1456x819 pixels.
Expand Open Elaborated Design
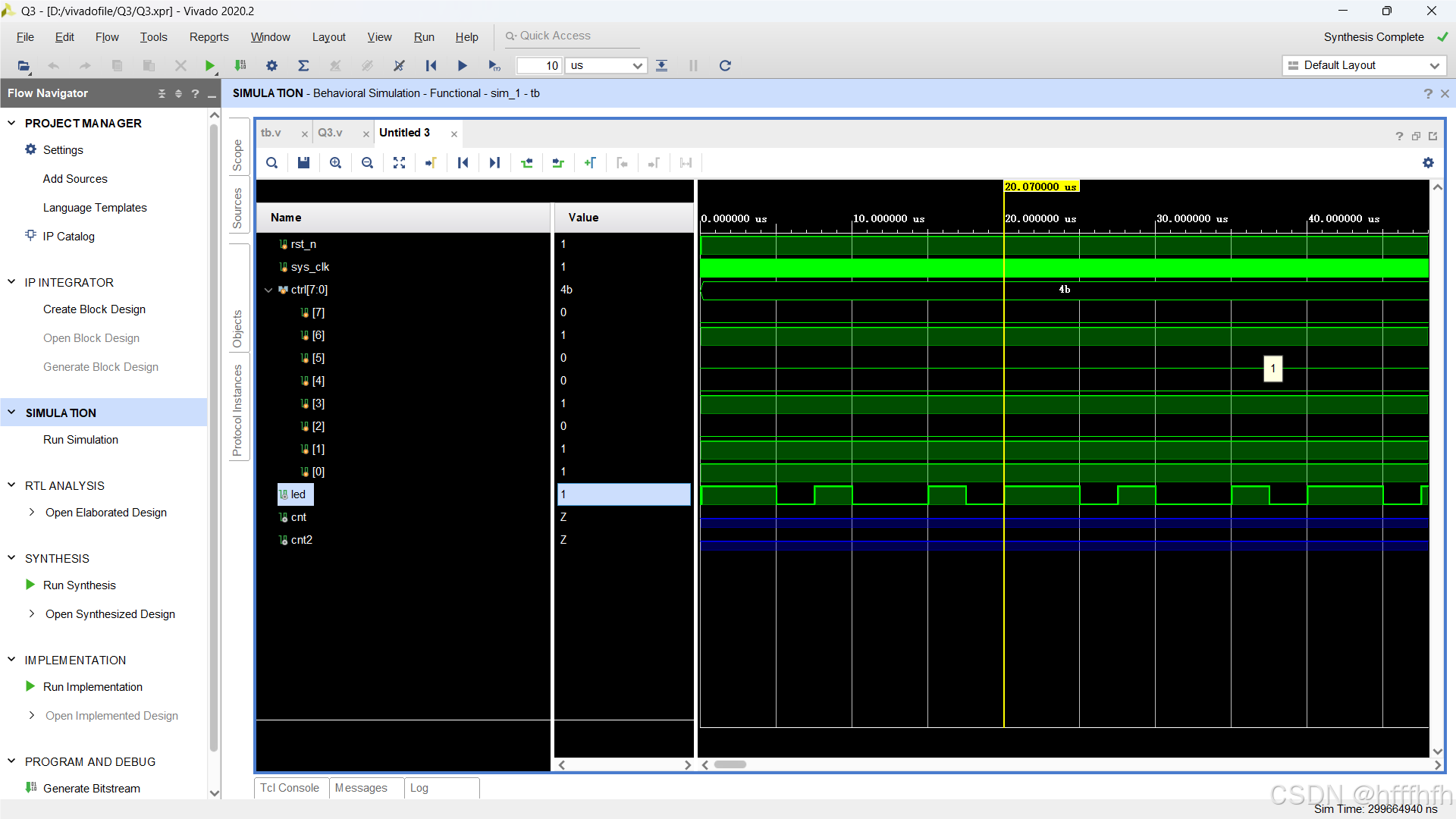point(31,513)
